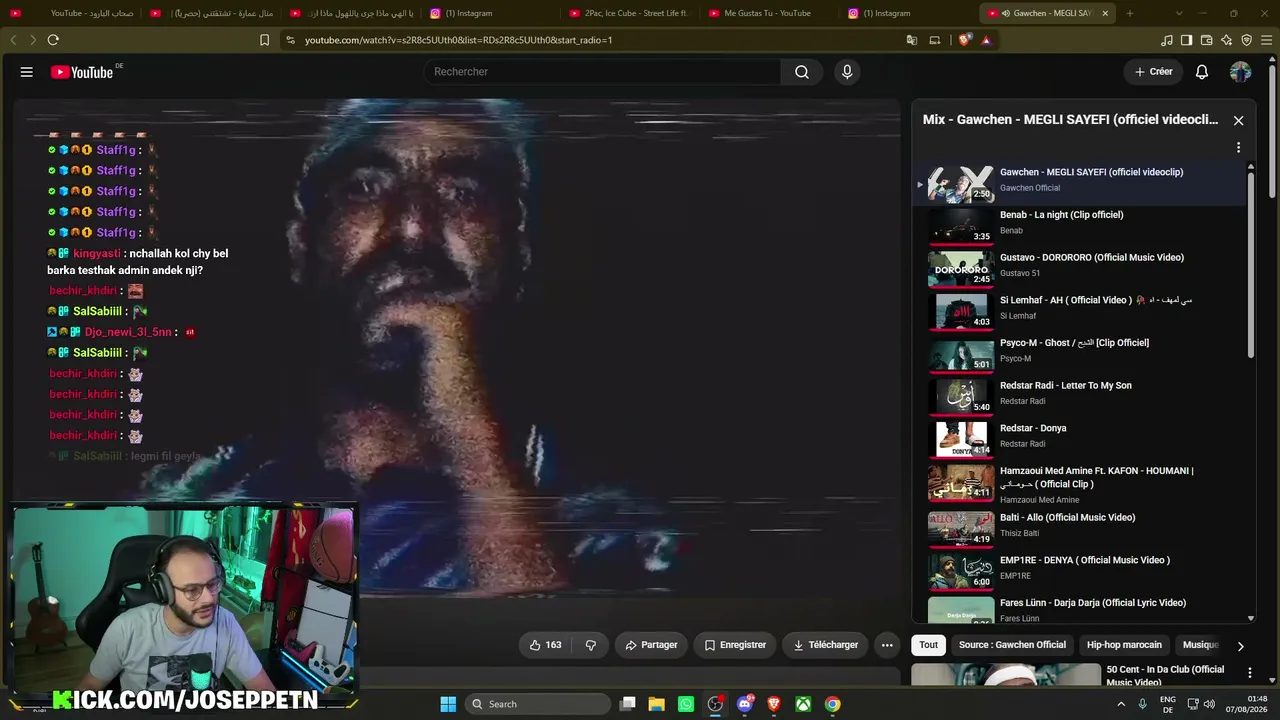Open the Xbox app from the taskbar

click(803, 704)
